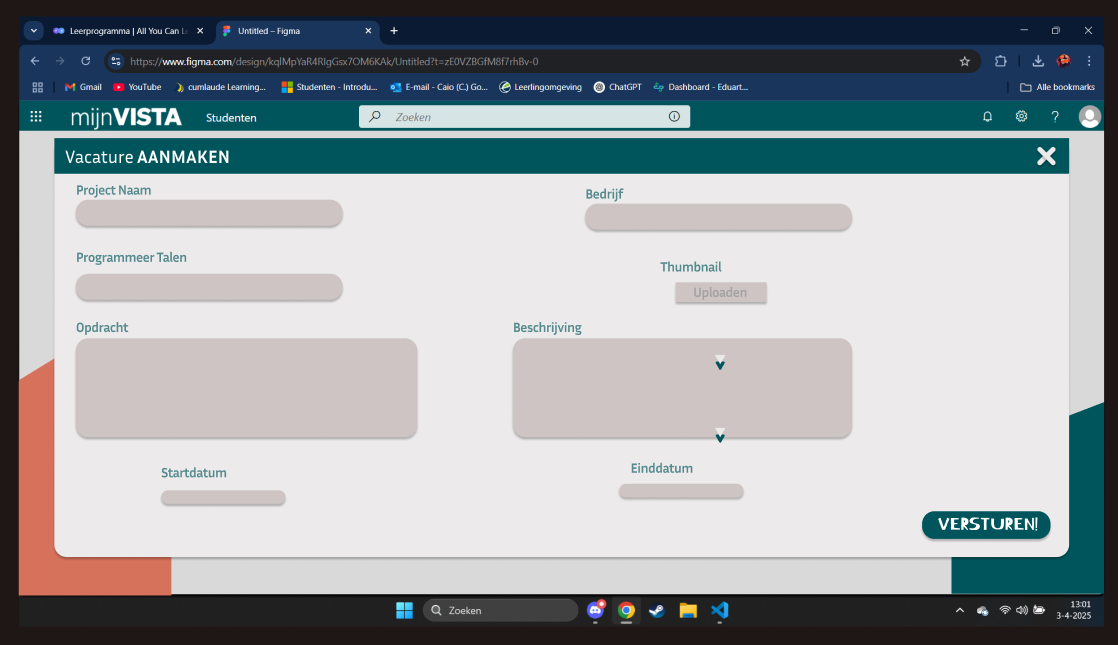Open the user profile avatar
The height and width of the screenshot is (645, 1118).
click(1089, 117)
